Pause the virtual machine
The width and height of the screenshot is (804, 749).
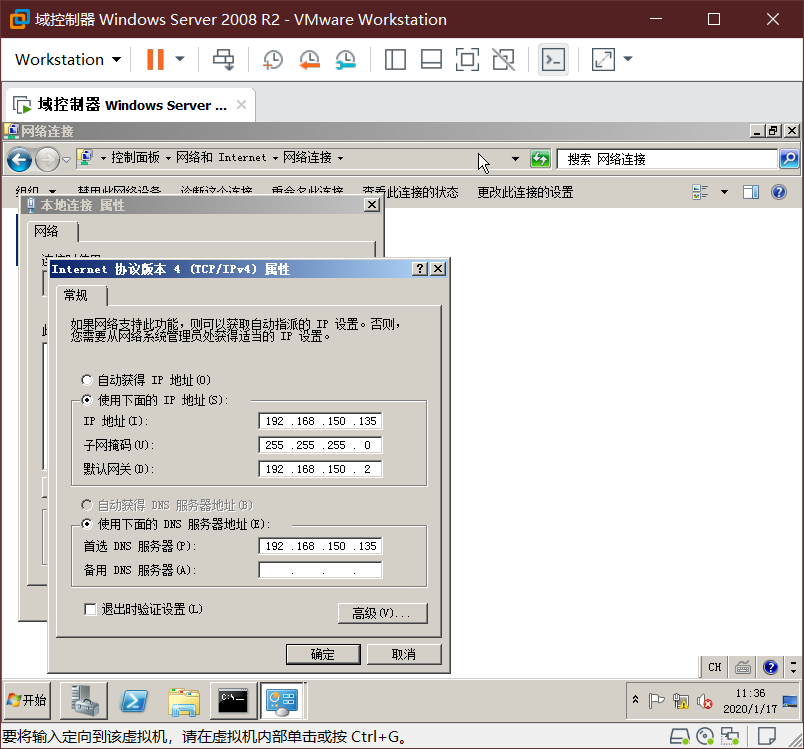[x=155, y=59]
